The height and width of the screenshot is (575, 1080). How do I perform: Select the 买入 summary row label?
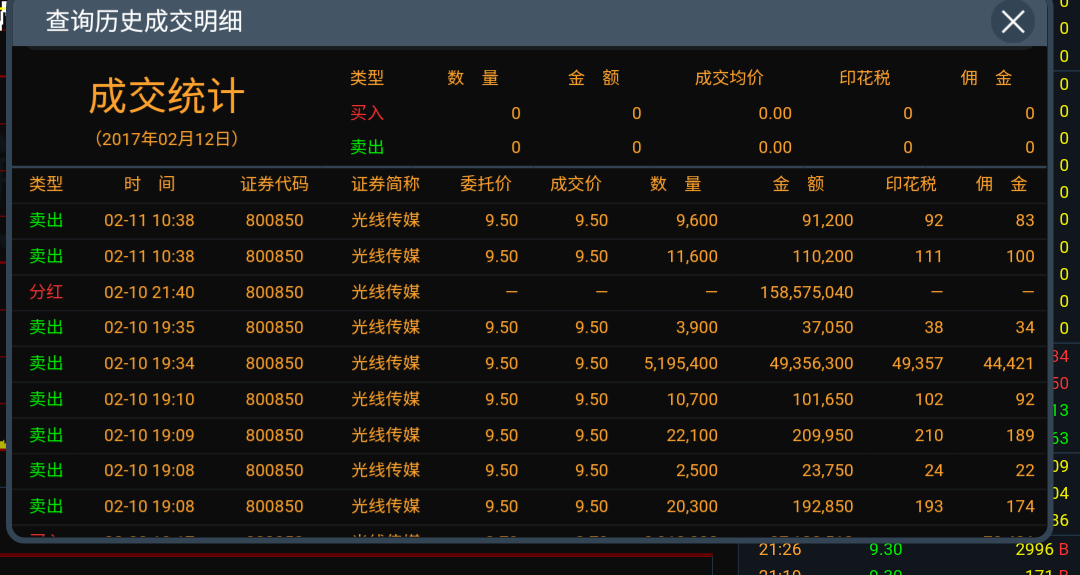[367, 113]
